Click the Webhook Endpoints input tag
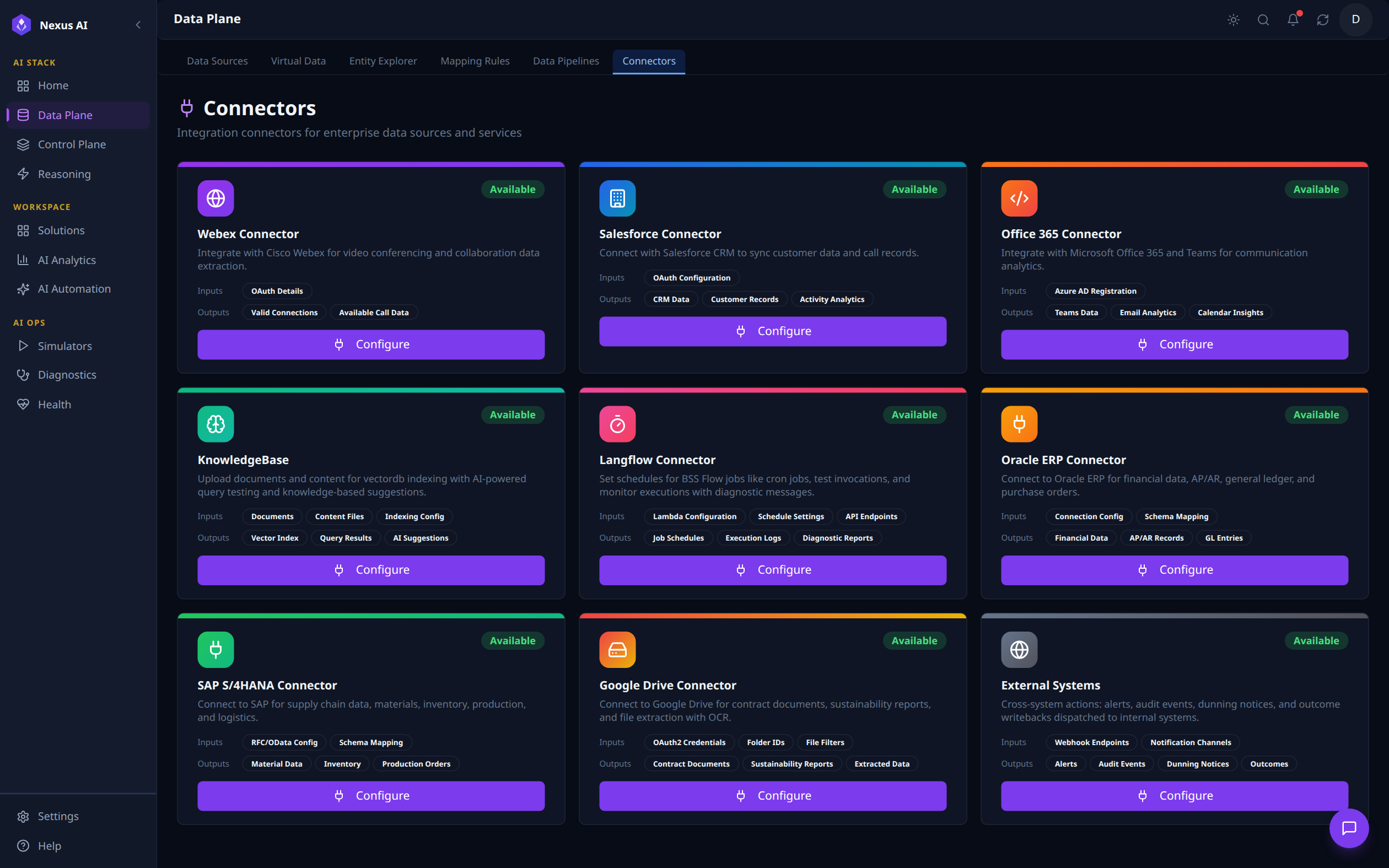The width and height of the screenshot is (1389, 868). point(1091,742)
